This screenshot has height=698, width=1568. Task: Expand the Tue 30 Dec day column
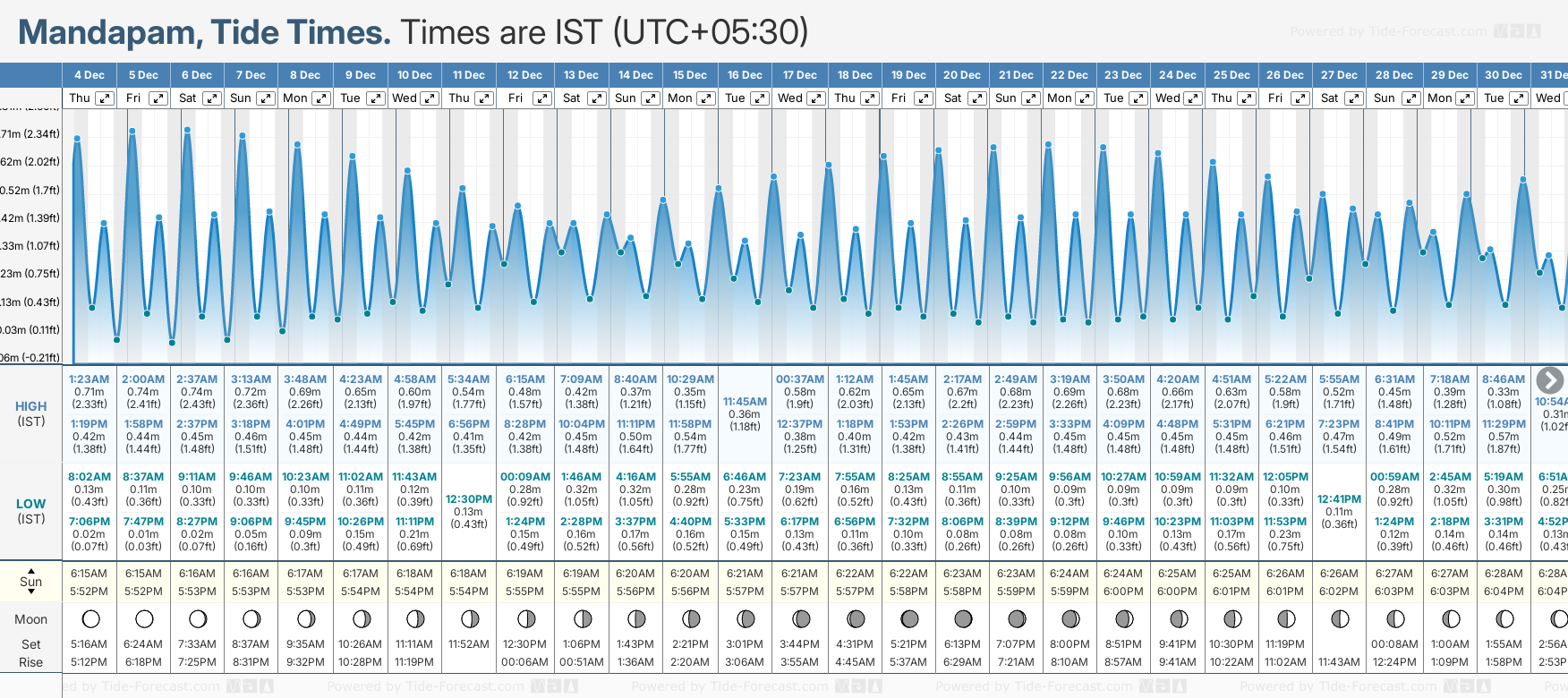click(1519, 98)
